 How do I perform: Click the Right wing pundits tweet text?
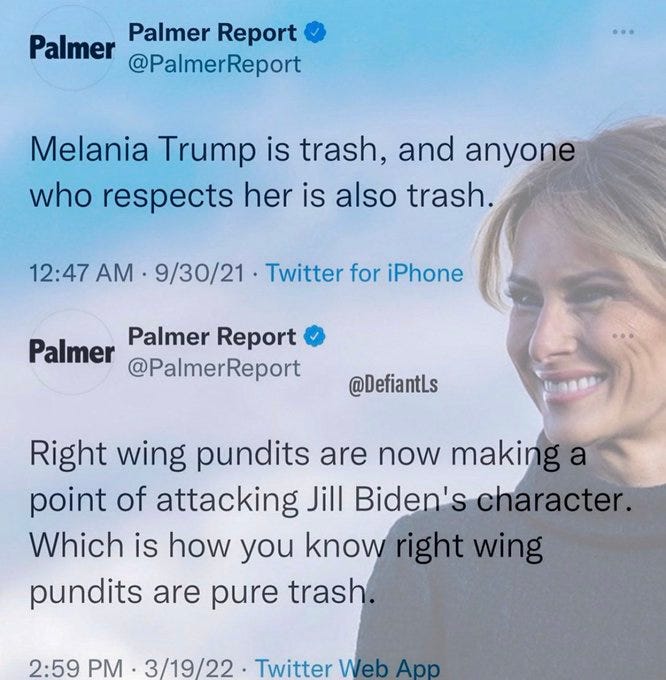pos(330,523)
